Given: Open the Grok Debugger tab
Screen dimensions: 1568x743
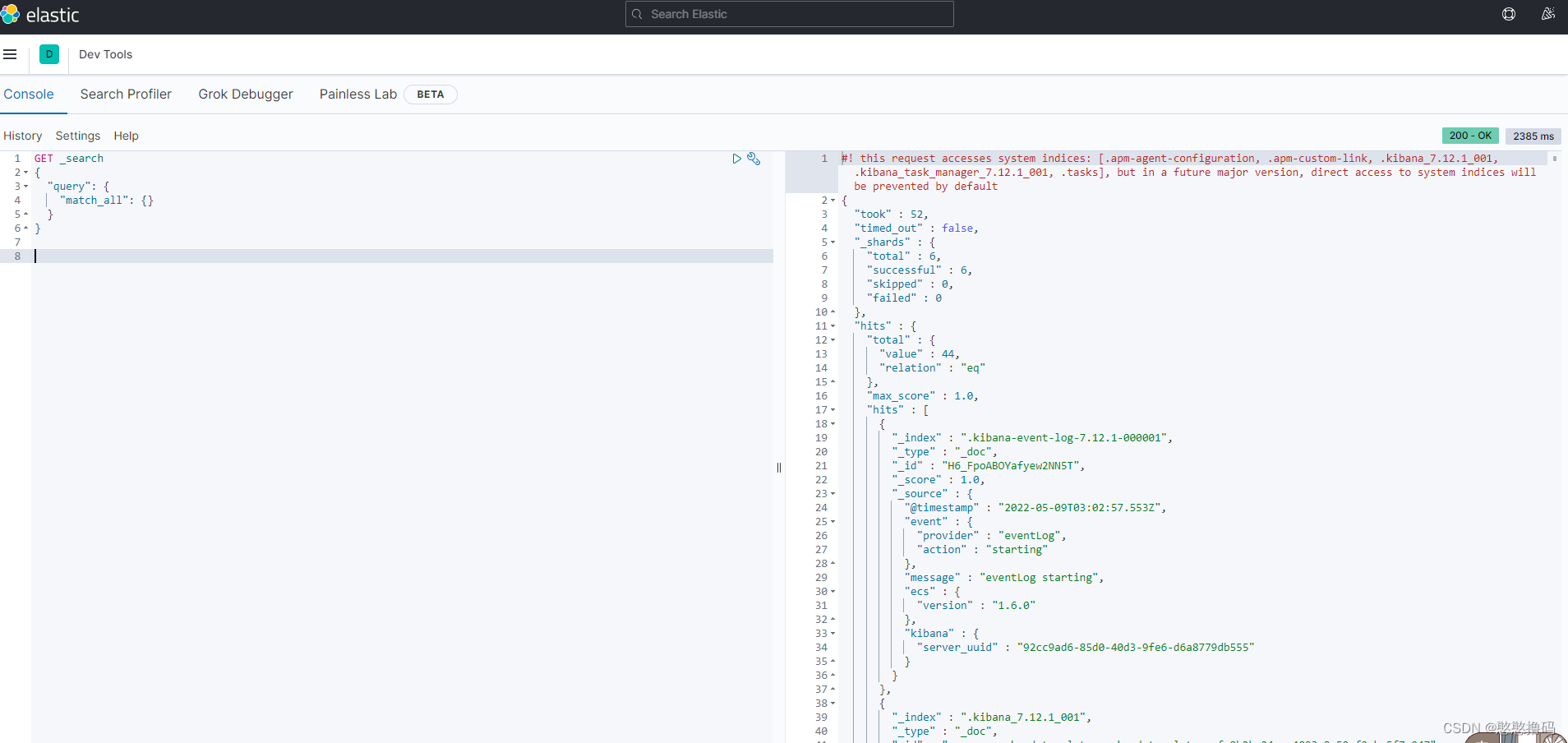Looking at the screenshot, I should click(x=246, y=95).
